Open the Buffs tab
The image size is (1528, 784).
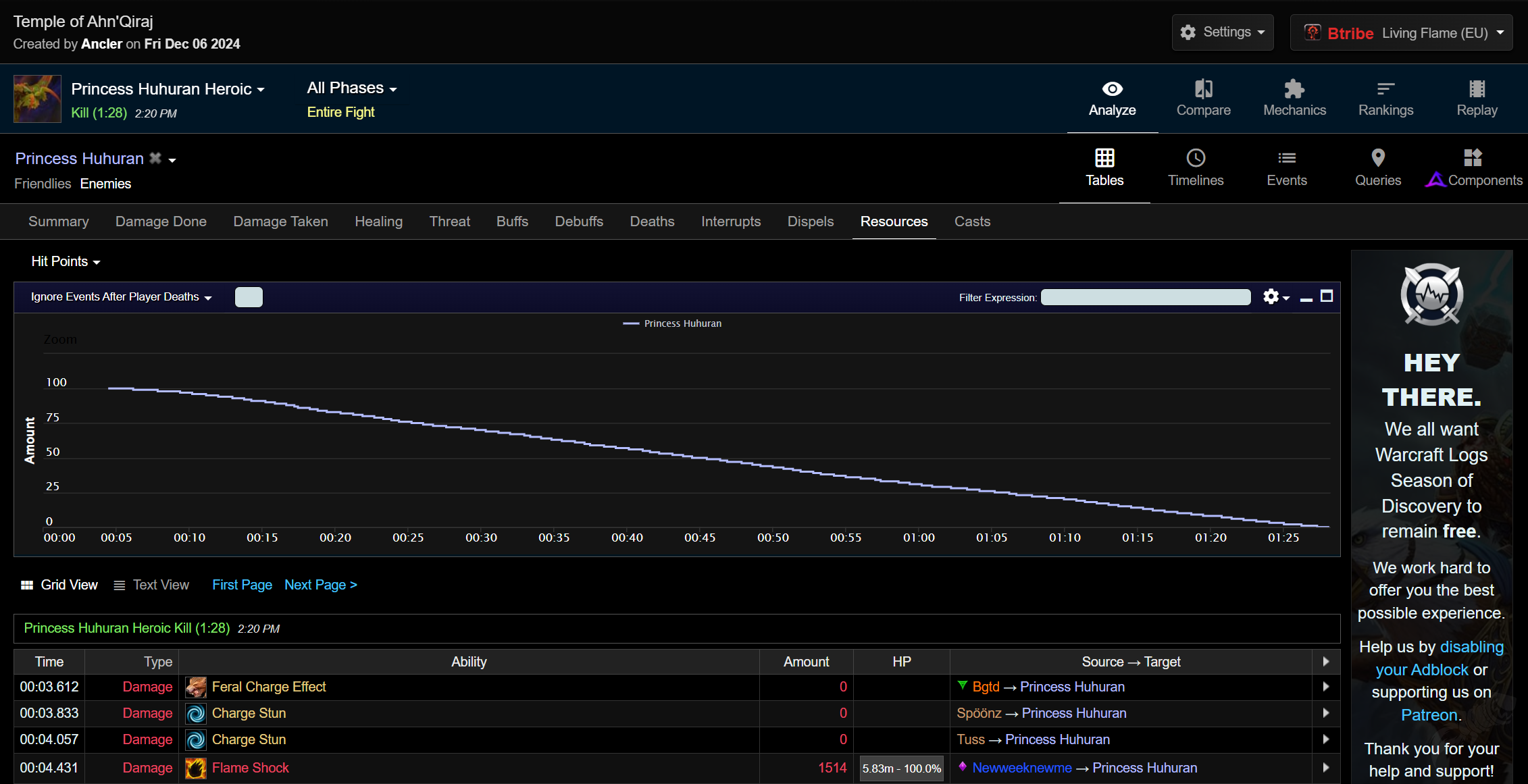coord(512,221)
